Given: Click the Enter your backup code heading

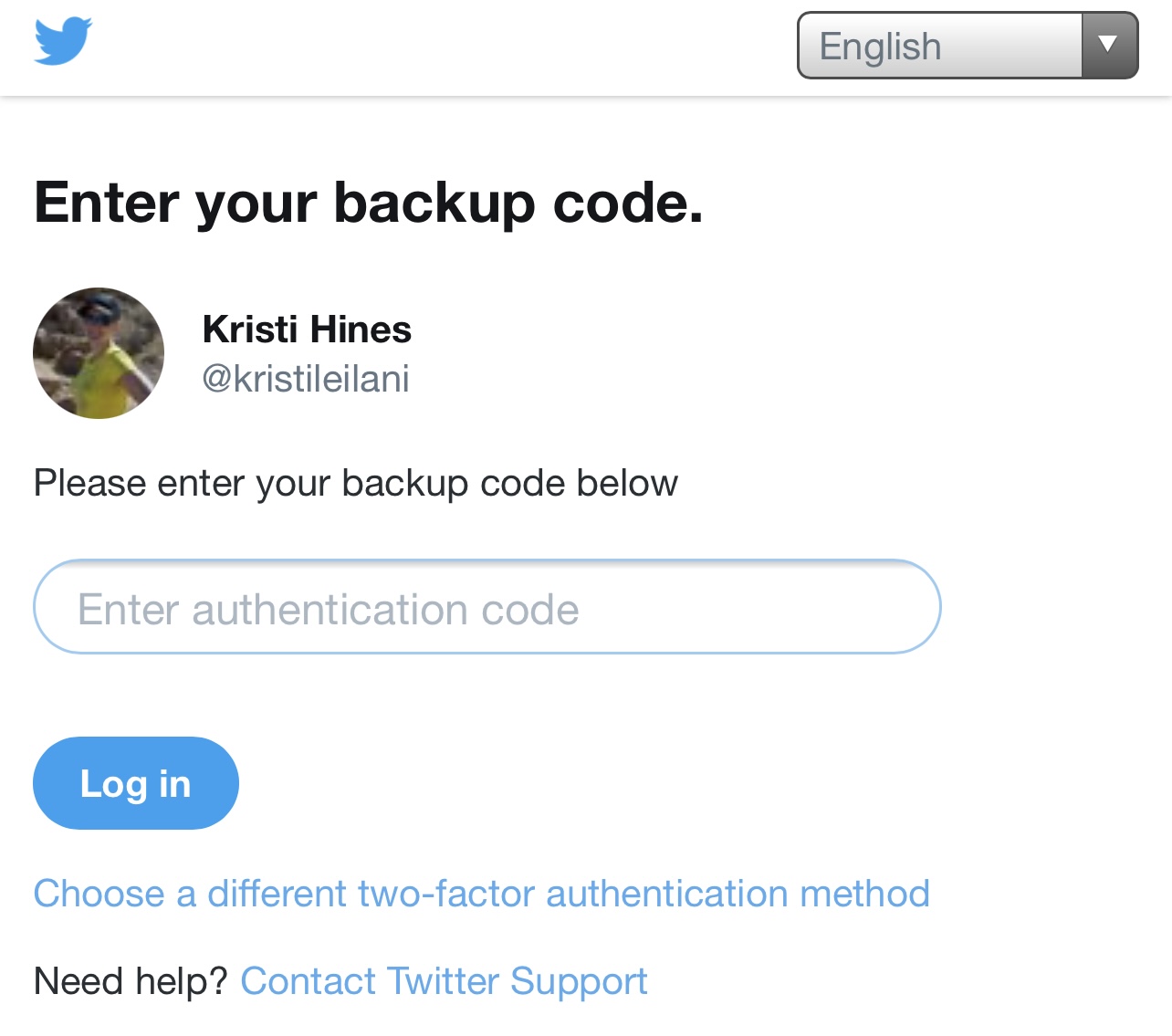Looking at the screenshot, I should [369, 203].
